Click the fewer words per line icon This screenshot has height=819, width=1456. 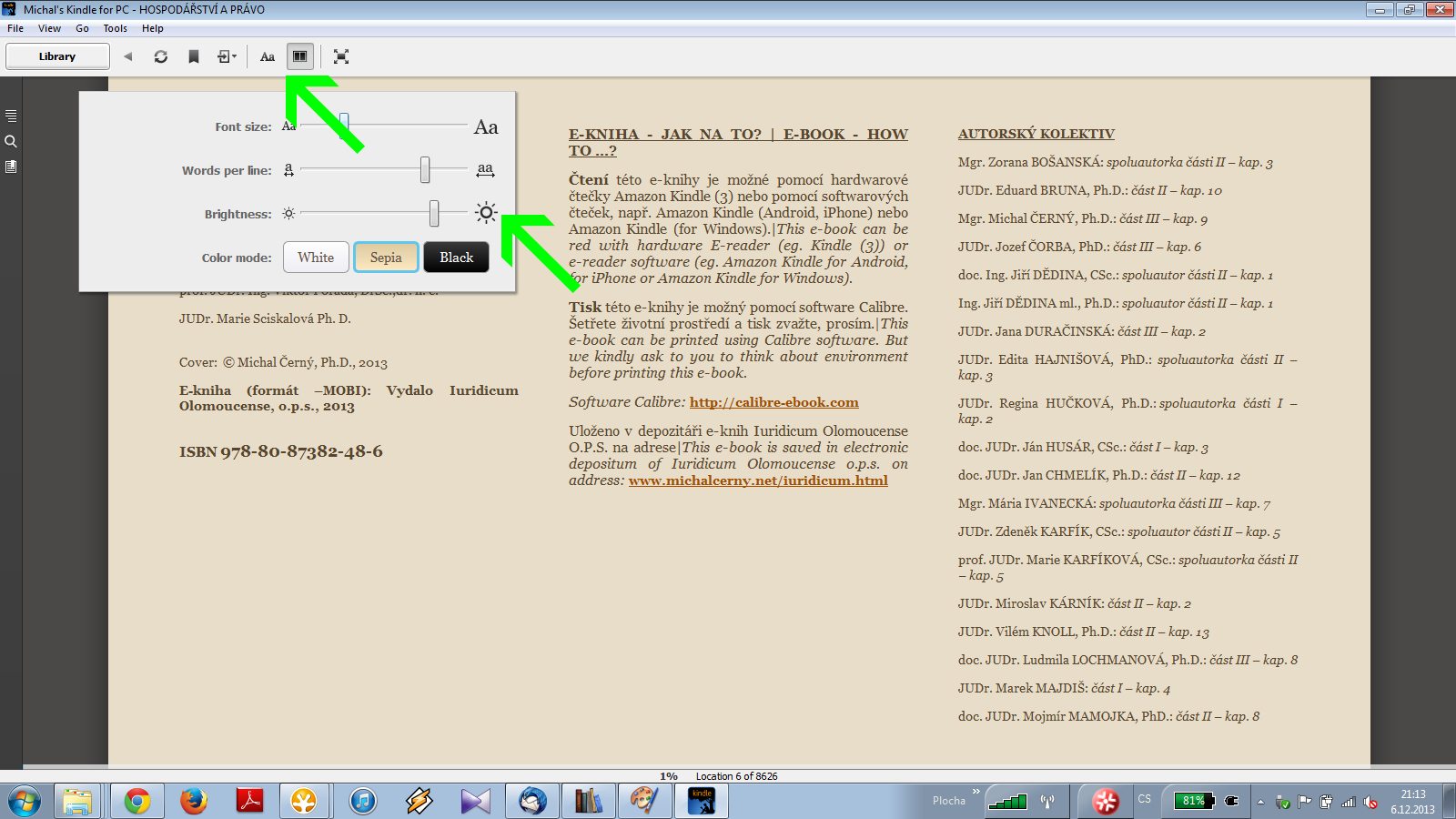click(288, 170)
